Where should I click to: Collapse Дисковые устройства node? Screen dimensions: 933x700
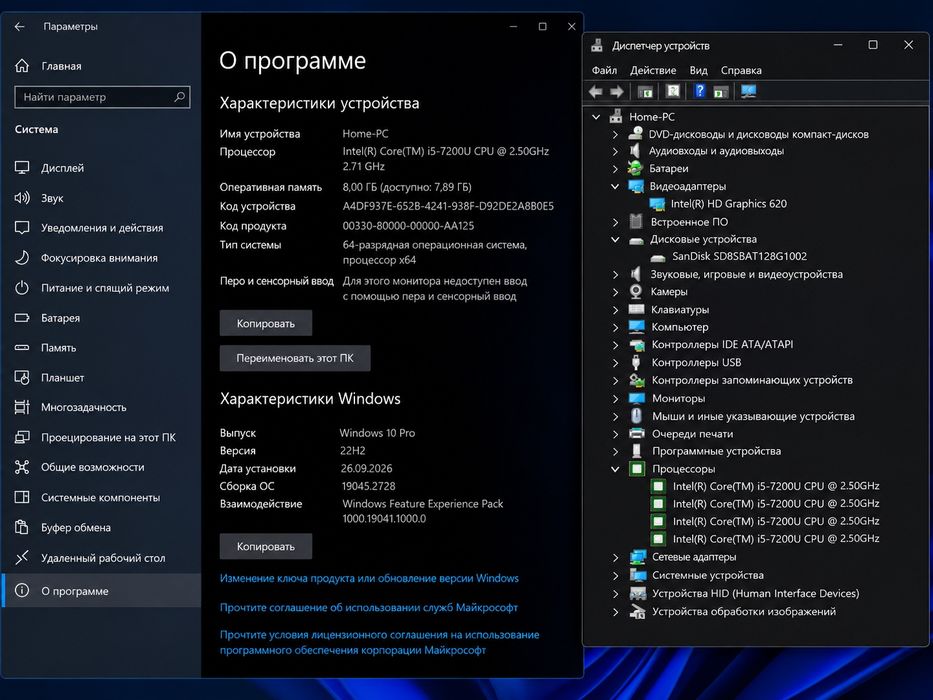click(615, 239)
